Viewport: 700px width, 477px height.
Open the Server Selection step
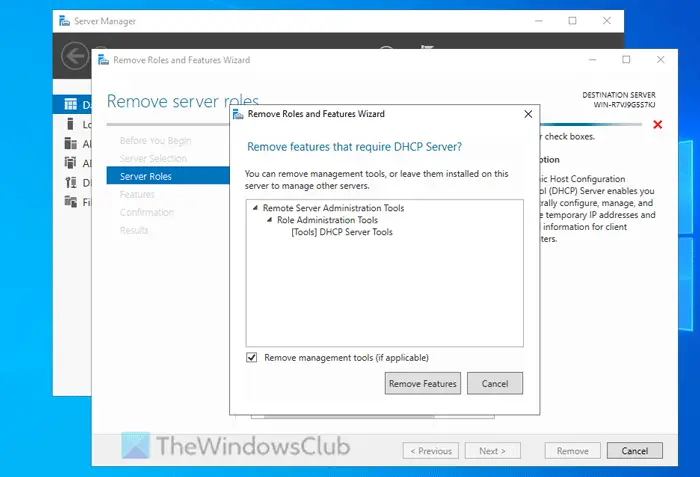[x=153, y=159]
